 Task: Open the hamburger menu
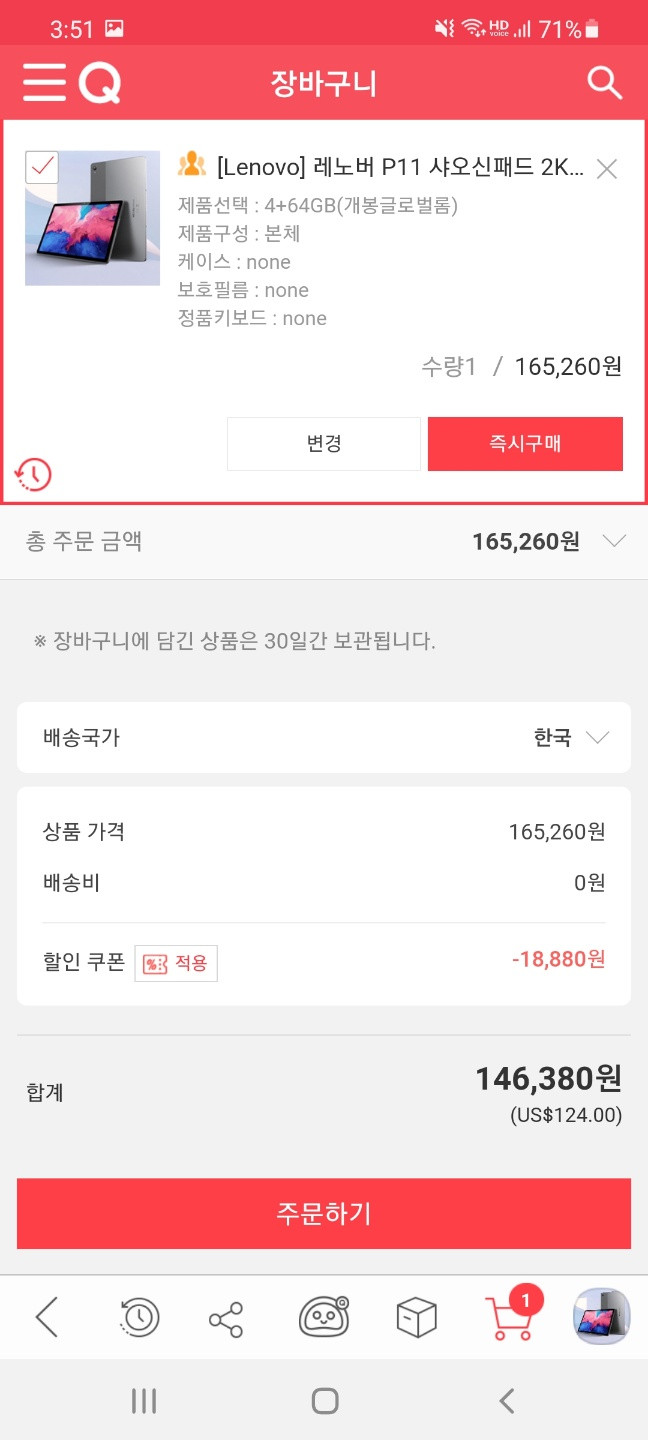[x=44, y=82]
